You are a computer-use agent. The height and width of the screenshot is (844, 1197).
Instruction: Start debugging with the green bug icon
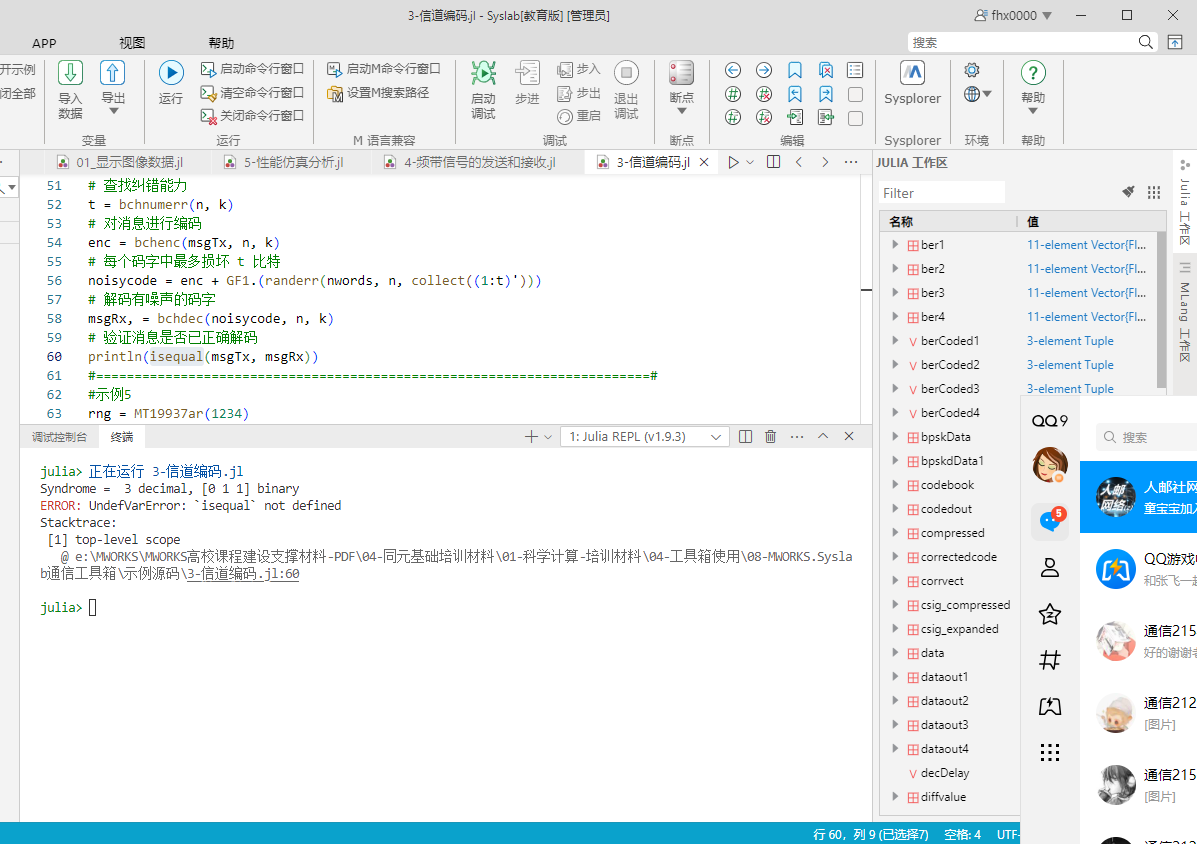tap(482, 73)
